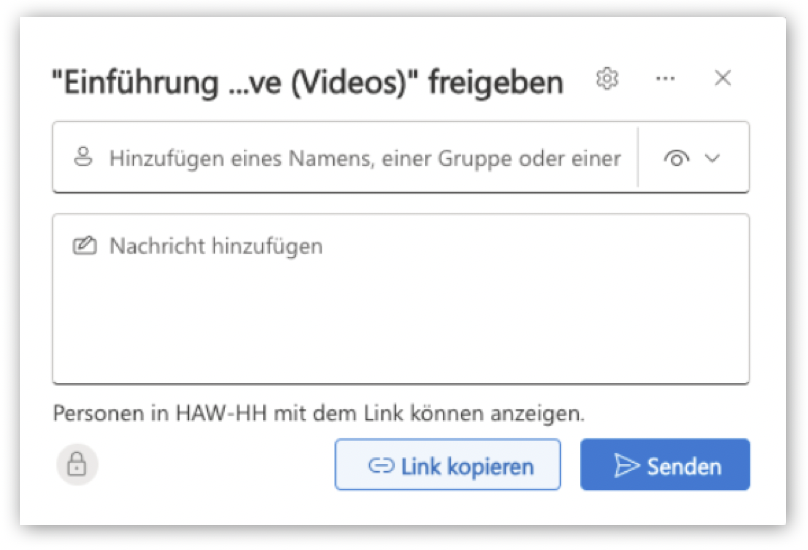Click the paper plane icon on Senden
The image size is (808, 550).
click(x=626, y=466)
